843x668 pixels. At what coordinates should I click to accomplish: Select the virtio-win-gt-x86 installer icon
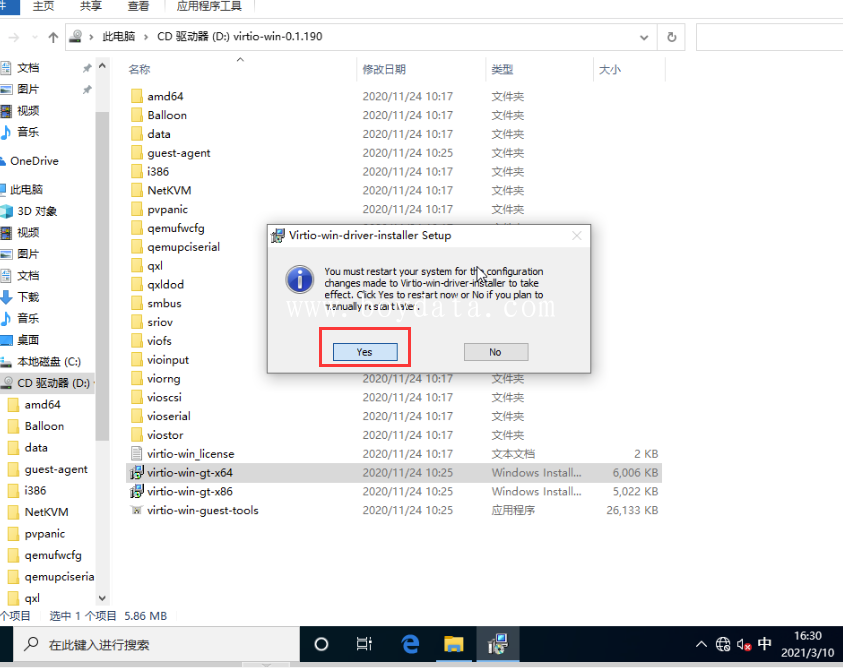(137, 492)
